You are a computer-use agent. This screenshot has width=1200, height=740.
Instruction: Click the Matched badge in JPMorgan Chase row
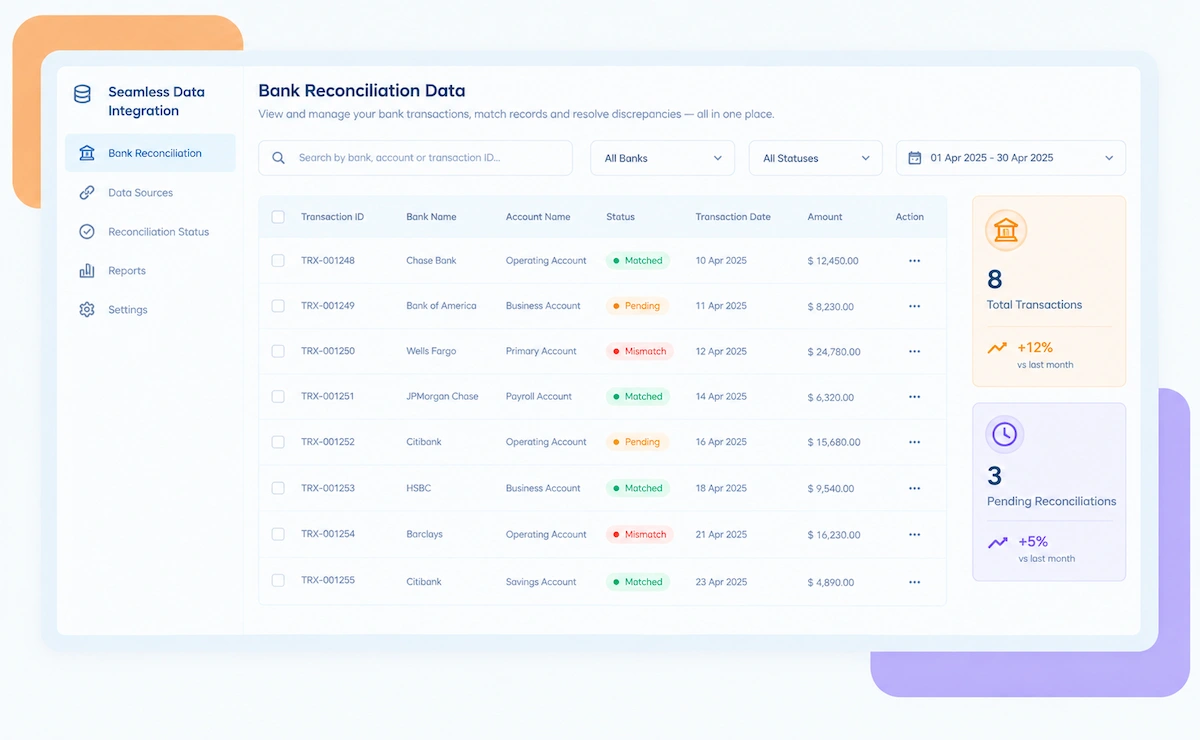click(x=637, y=397)
